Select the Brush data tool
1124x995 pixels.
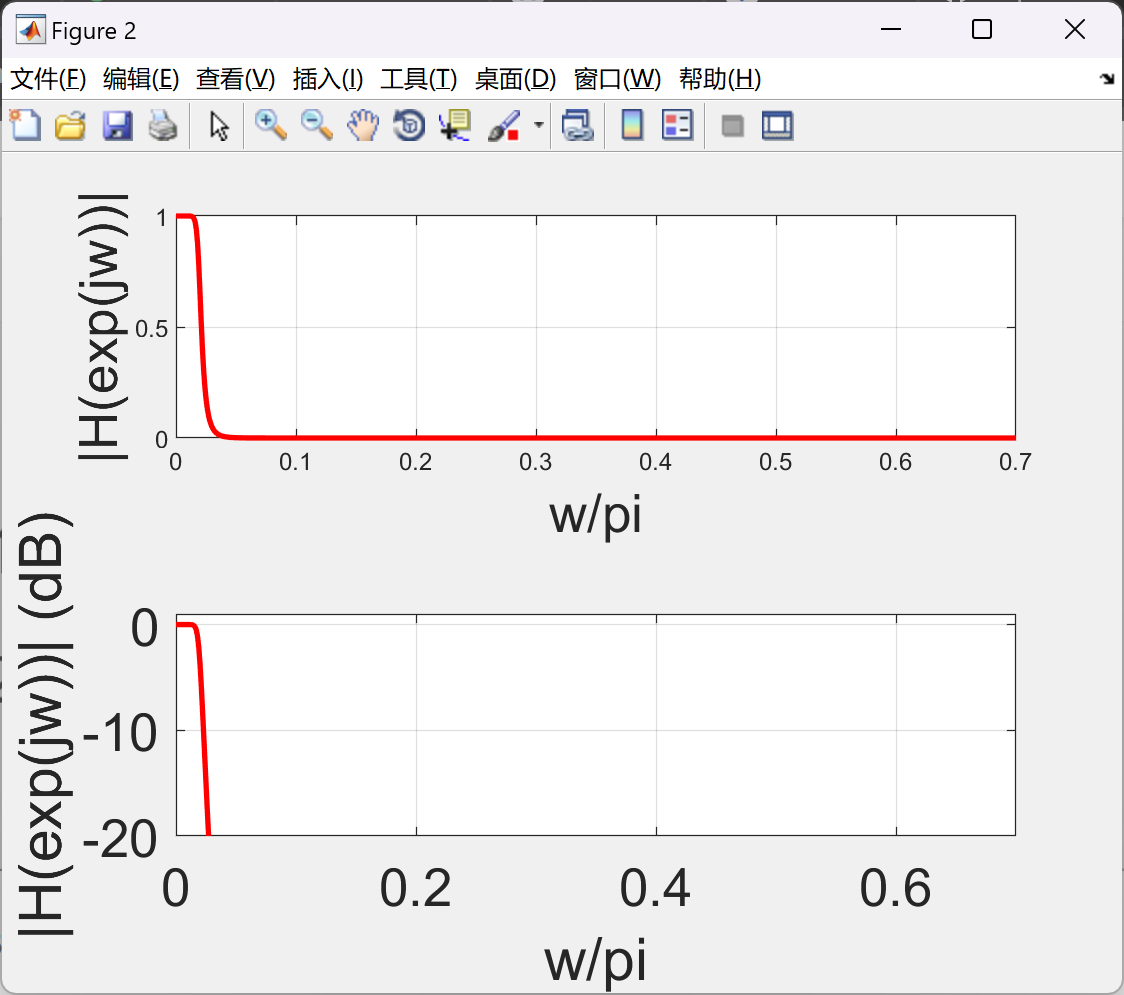[504, 125]
